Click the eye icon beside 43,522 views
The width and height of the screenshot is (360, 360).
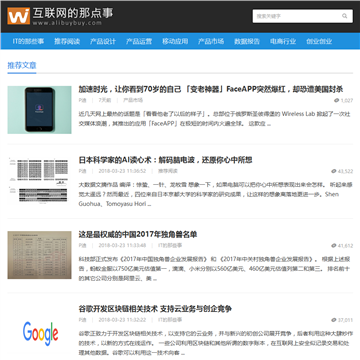click(334, 171)
